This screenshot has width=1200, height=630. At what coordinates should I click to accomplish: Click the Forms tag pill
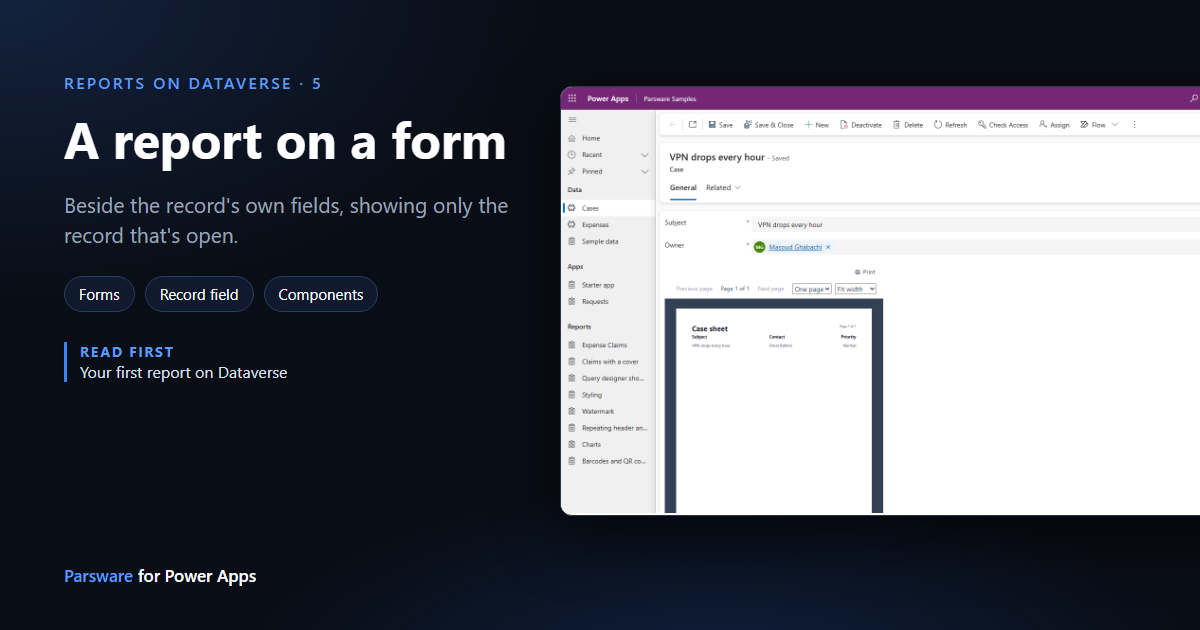(99, 294)
